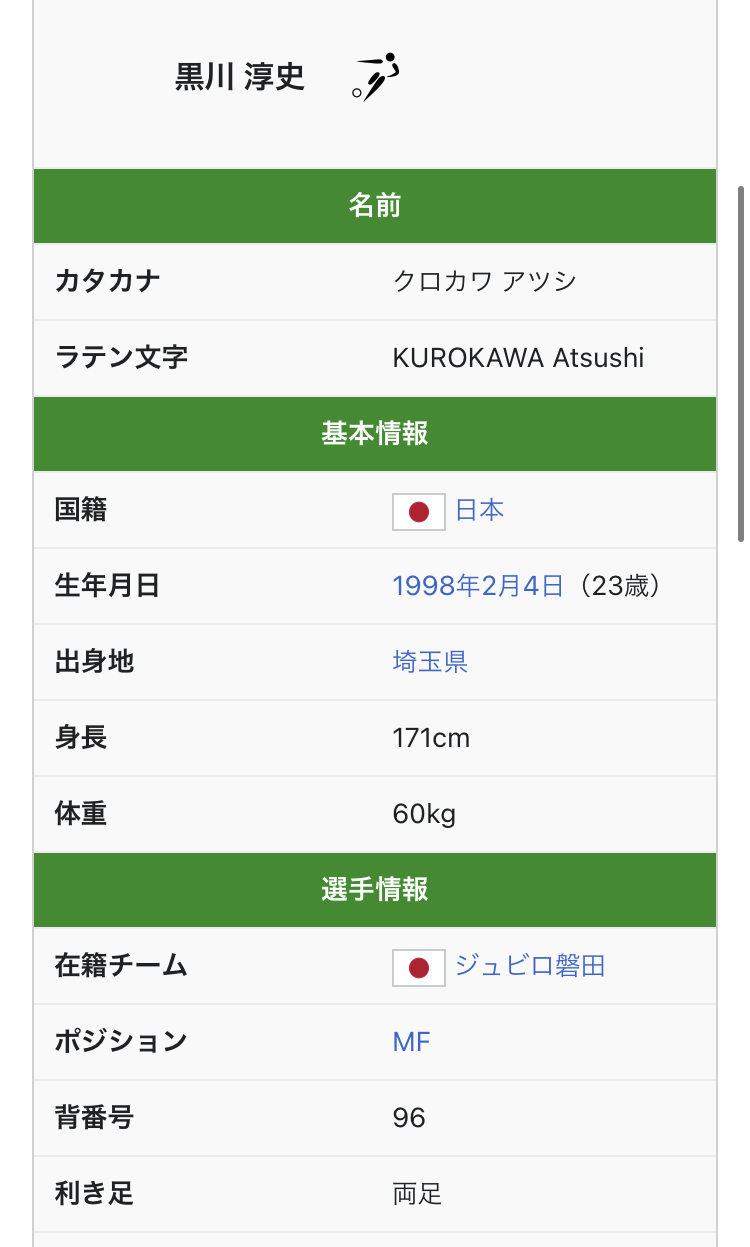Click the uniform number 96
This screenshot has height=1247, width=750.
(409, 1117)
